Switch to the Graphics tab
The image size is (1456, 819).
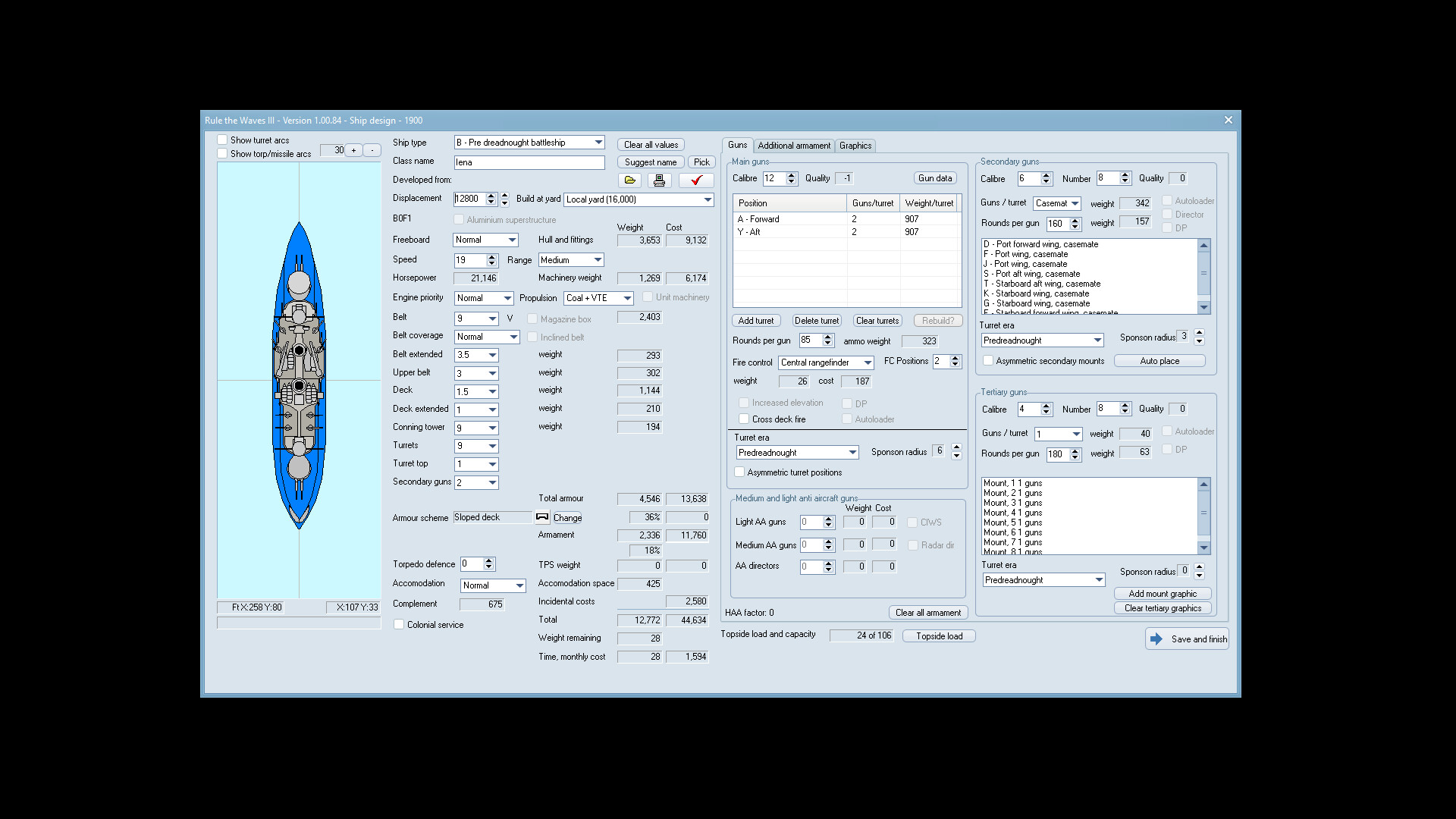pos(855,146)
